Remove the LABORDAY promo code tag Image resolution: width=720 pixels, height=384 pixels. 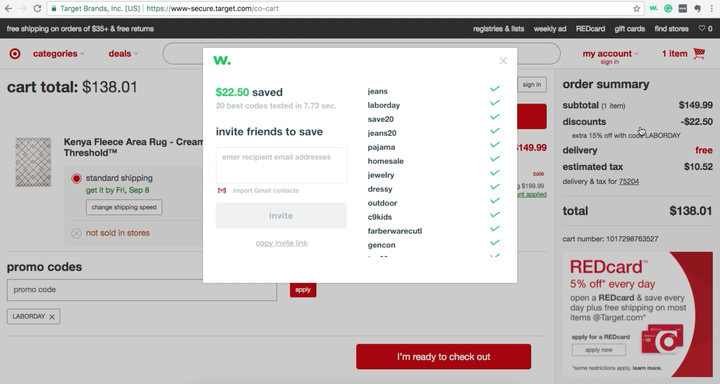[52, 316]
